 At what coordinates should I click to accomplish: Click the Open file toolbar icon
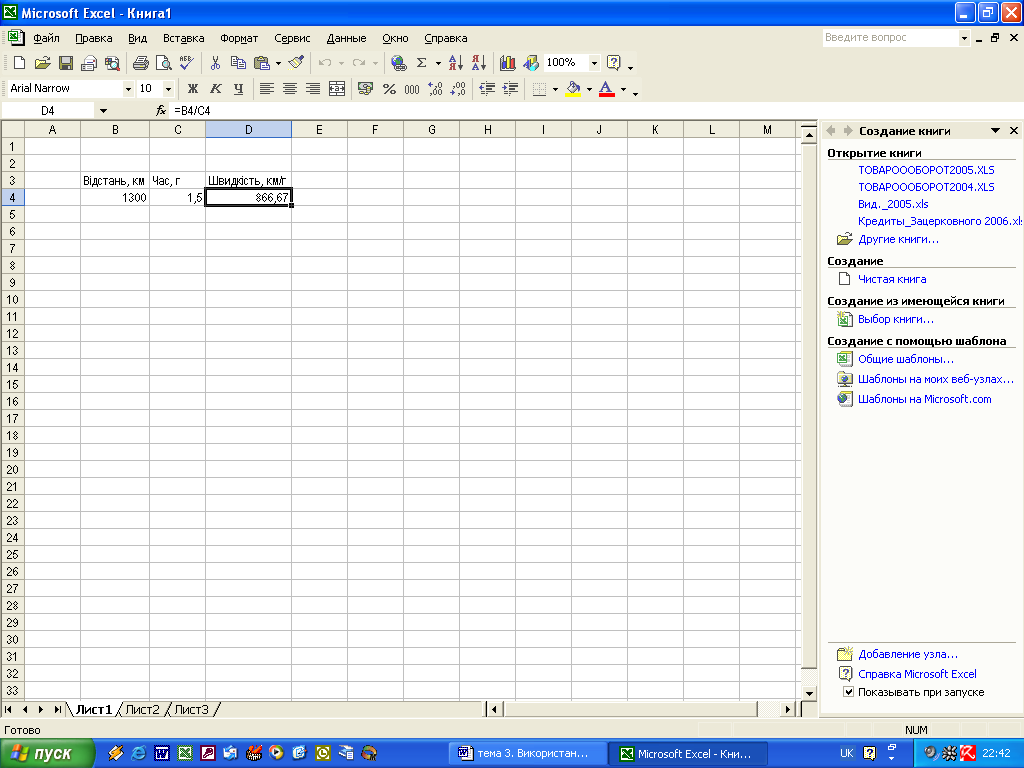pyautogui.click(x=42, y=63)
